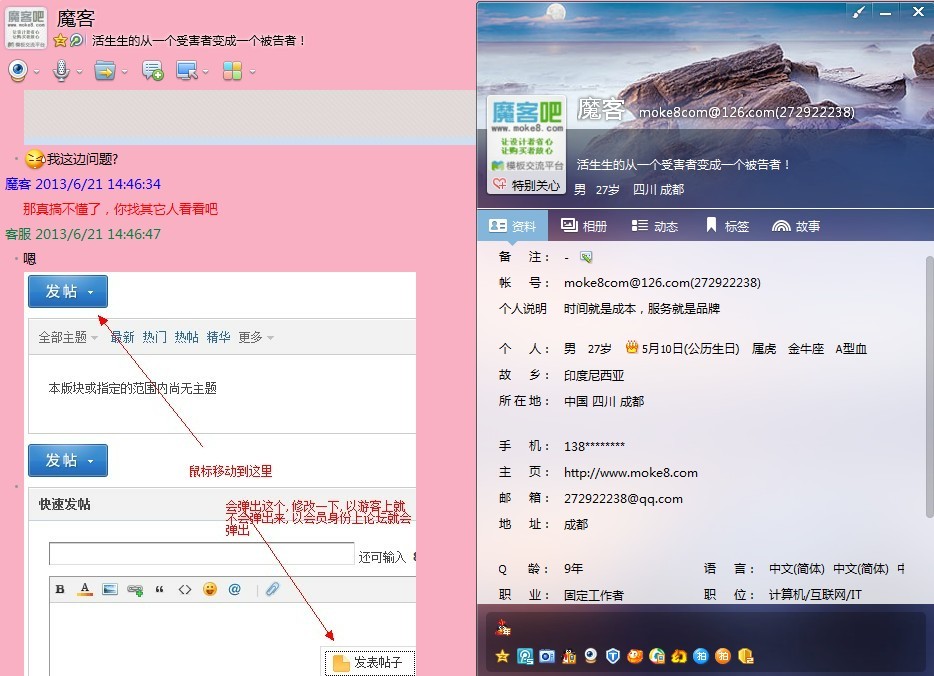This screenshot has height=676, width=934.
Task: Click the yellow Qzone star in chat header
Action: click(60, 41)
